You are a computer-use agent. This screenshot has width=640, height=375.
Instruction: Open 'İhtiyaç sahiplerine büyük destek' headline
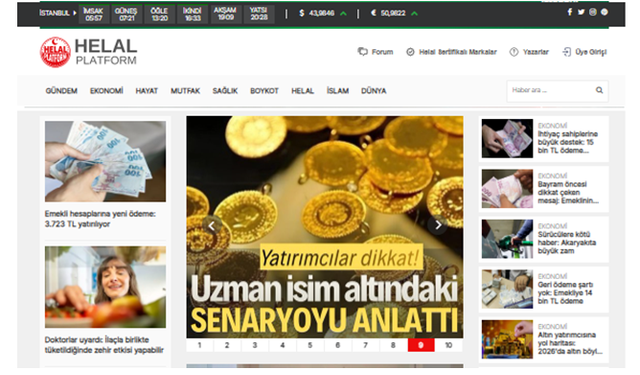point(568,142)
